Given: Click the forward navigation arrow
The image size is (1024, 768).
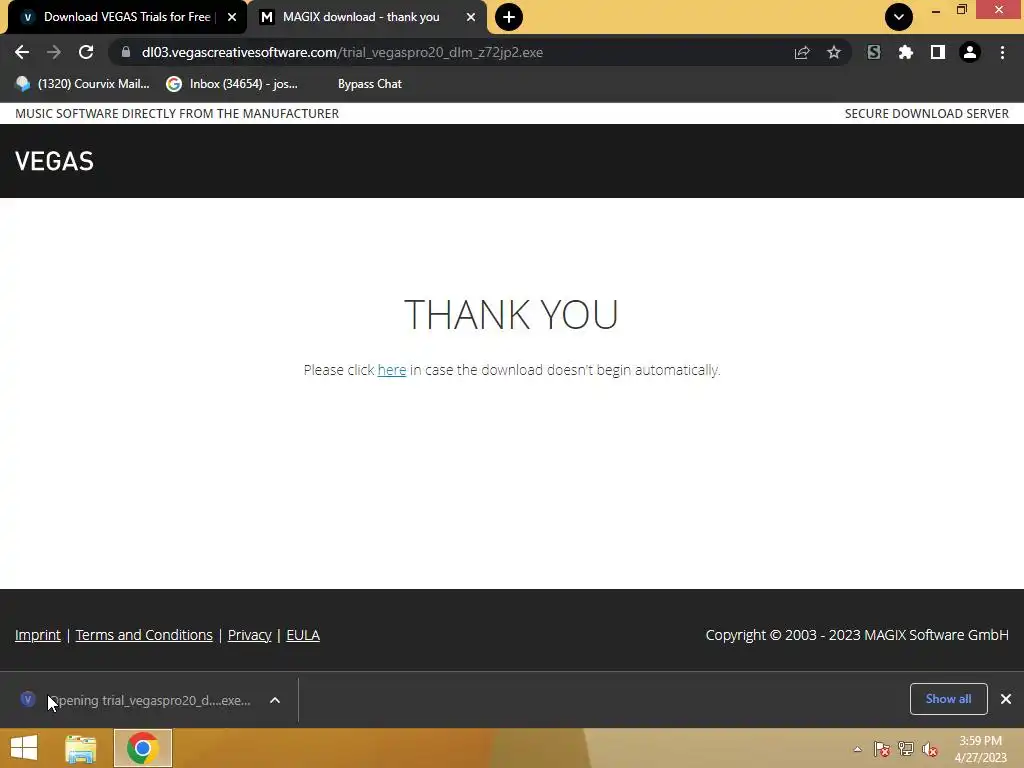Looking at the screenshot, I should point(54,52).
